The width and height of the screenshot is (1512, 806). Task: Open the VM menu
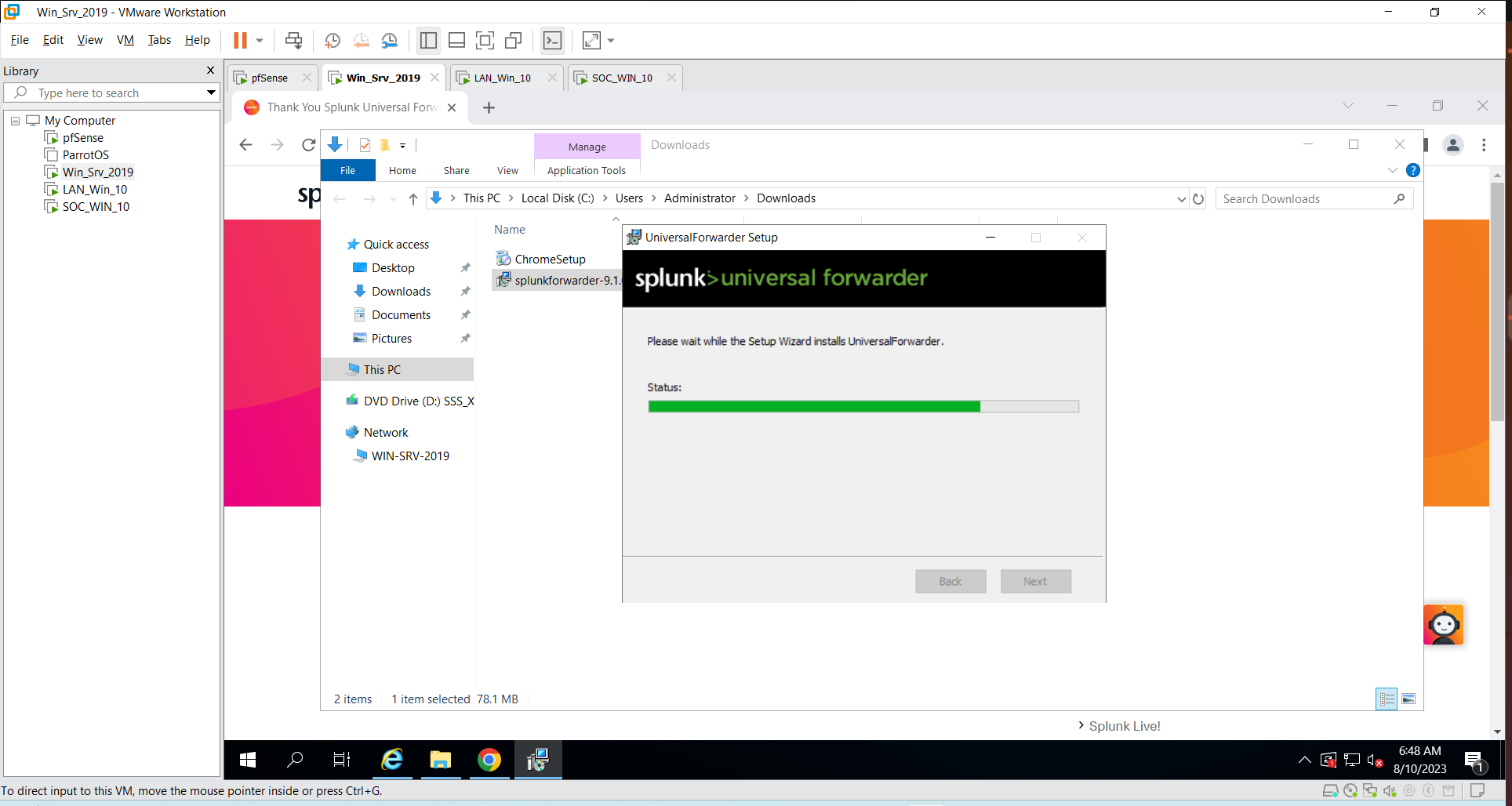point(125,40)
